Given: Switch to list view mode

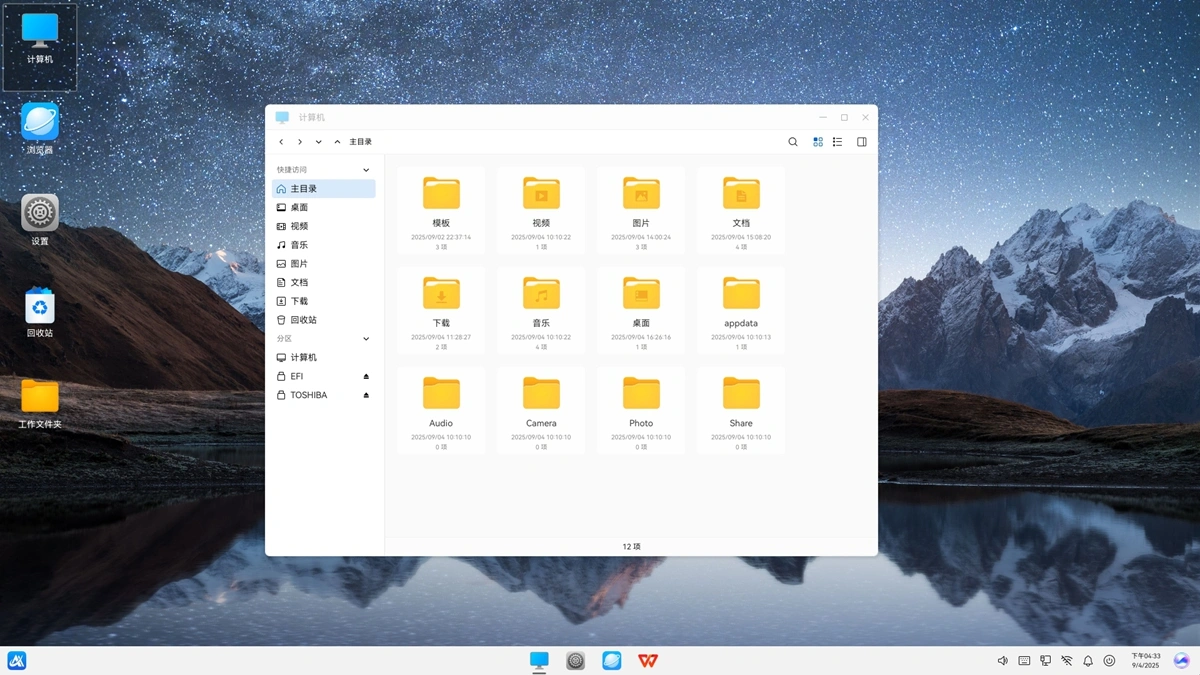Looking at the screenshot, I should (x=838, y=142).
